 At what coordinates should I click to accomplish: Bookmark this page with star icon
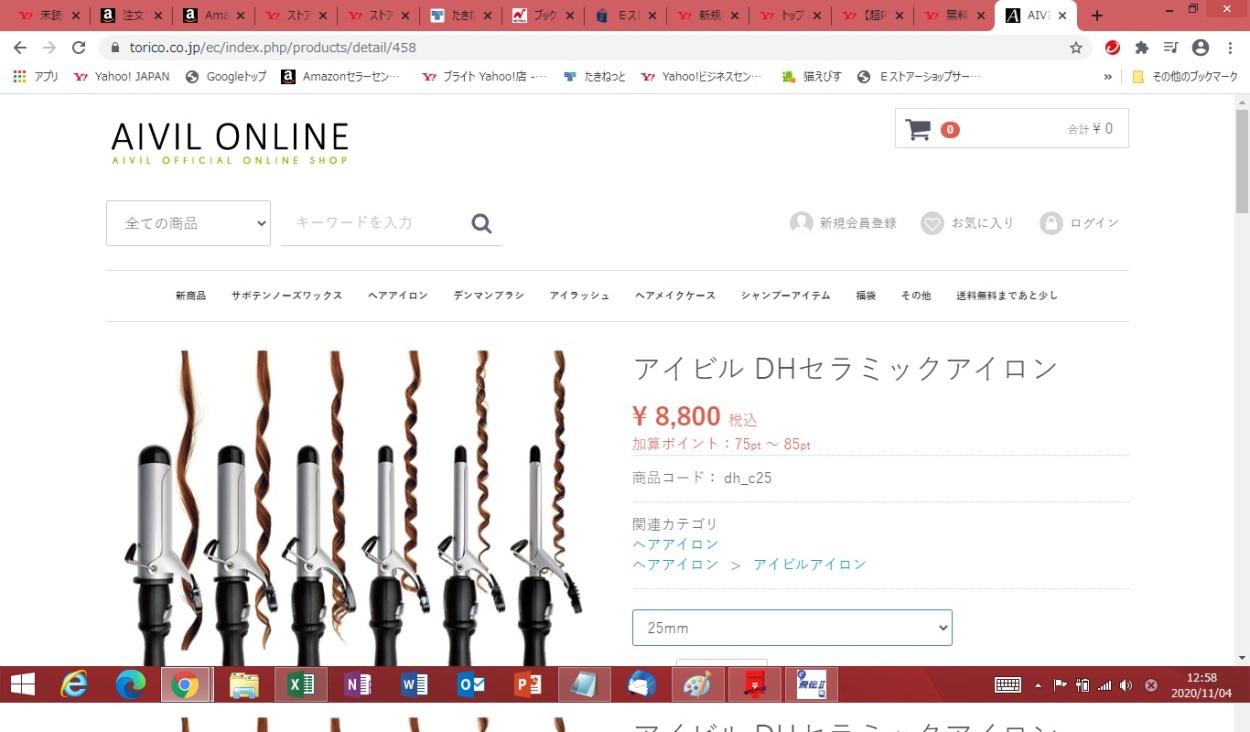[1076, 48]
